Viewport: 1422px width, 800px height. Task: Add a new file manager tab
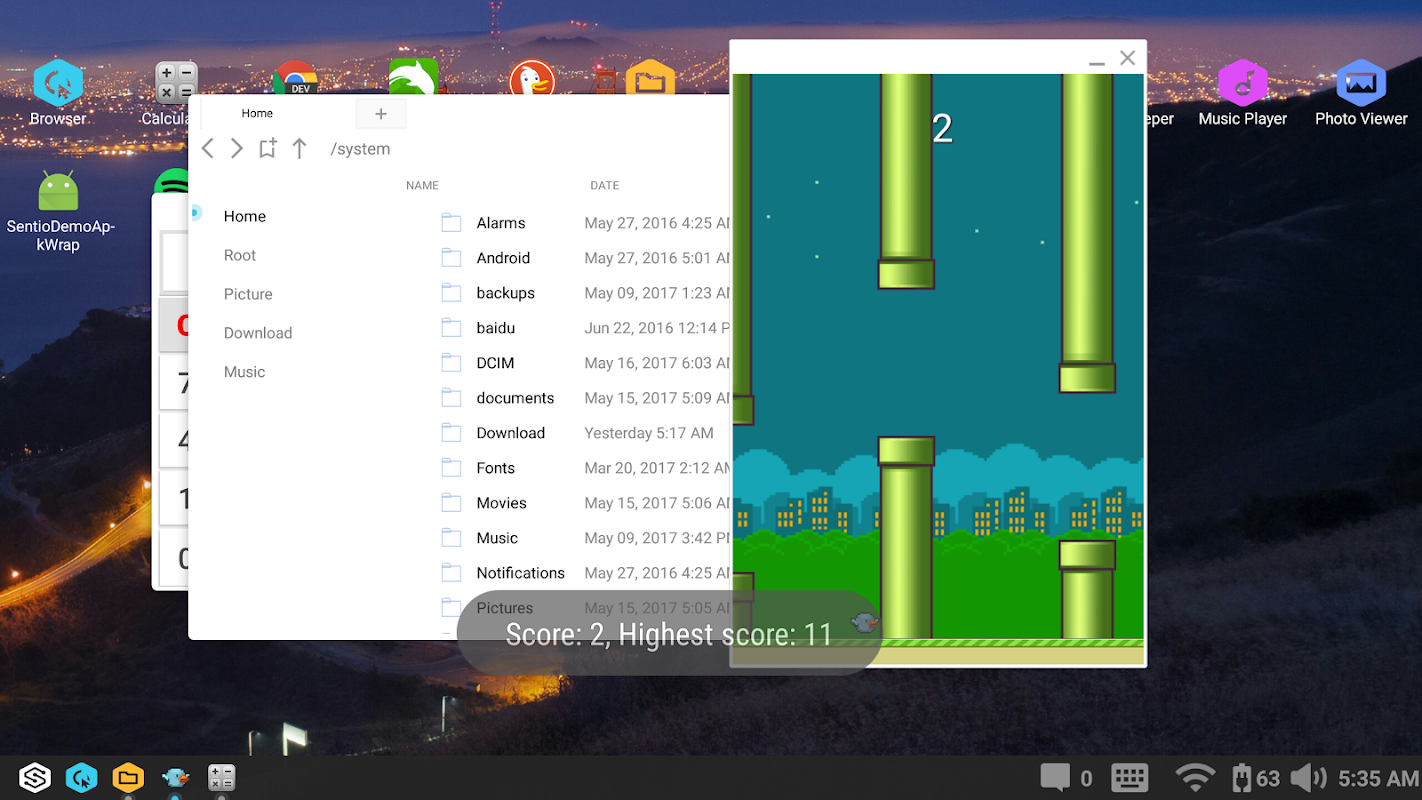[x=380, y=114]
